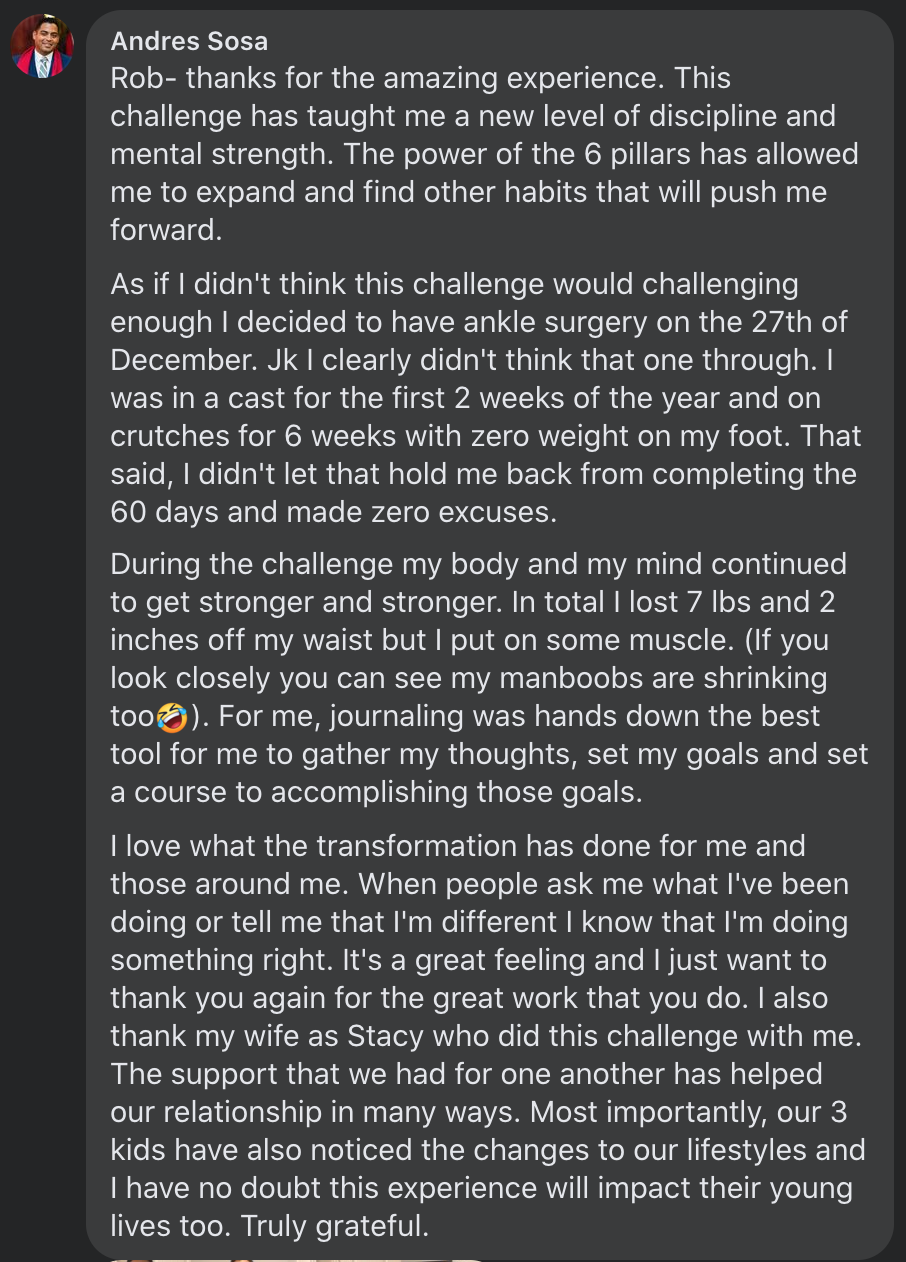Click the word 'journaling' in third paragraph
Viewport: 906px width, 1262px height.
(x=393, y=716)
